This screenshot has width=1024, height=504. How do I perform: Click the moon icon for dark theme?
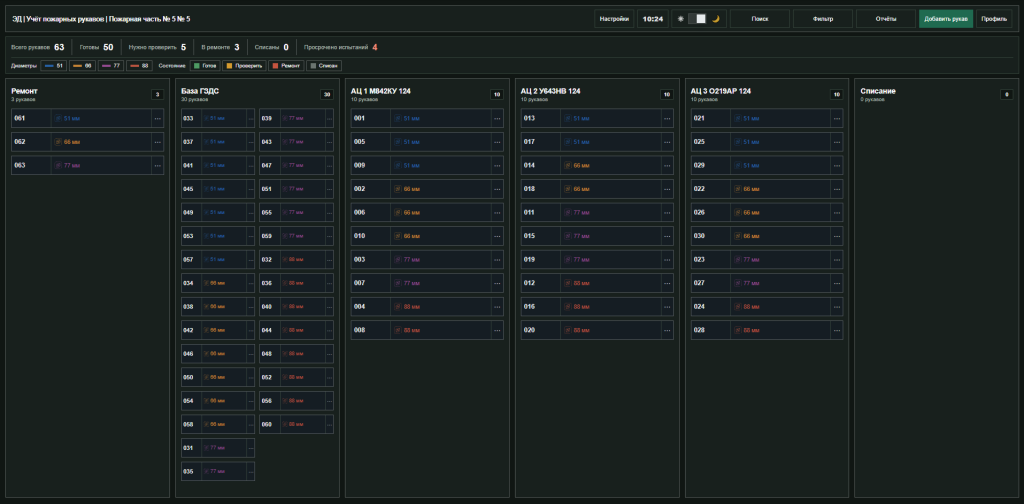716,19
